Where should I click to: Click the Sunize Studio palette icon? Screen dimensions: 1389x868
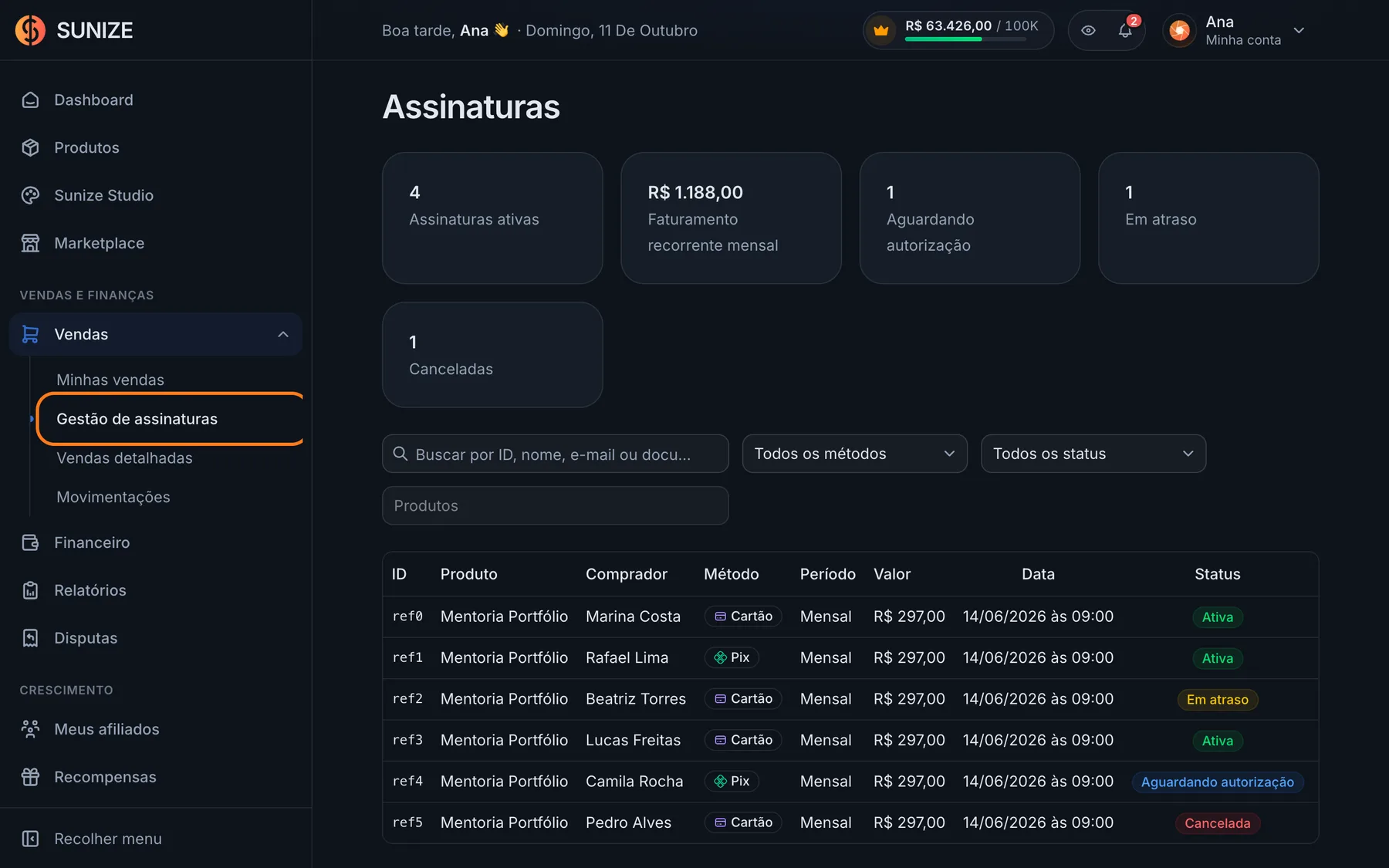point(30,195)
